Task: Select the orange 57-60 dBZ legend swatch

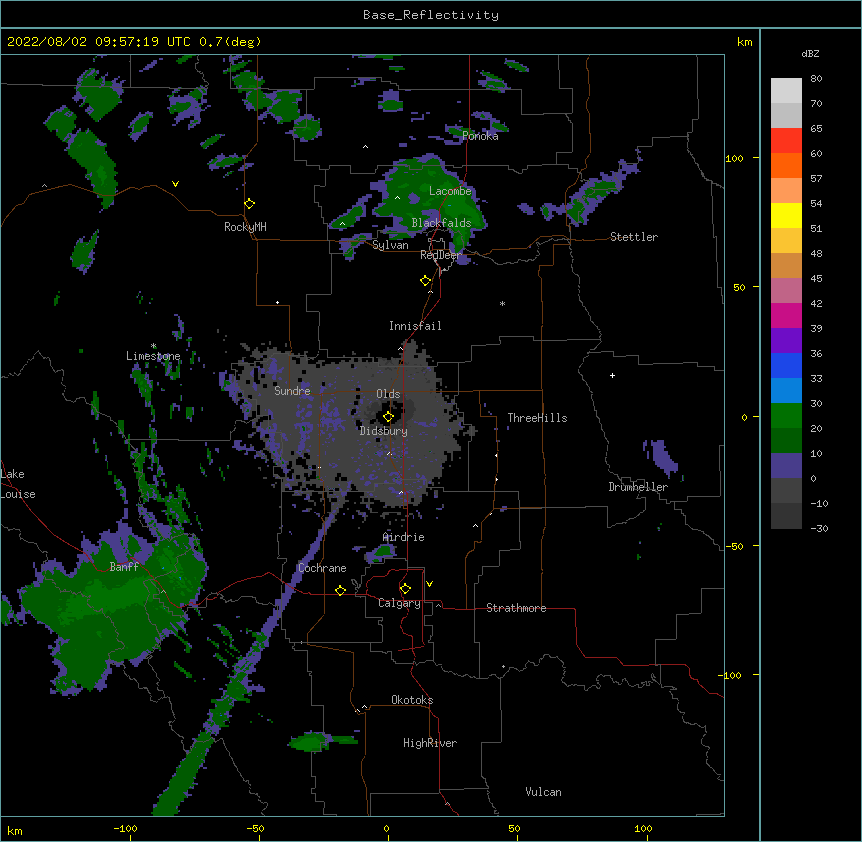Action: point(786,165)
